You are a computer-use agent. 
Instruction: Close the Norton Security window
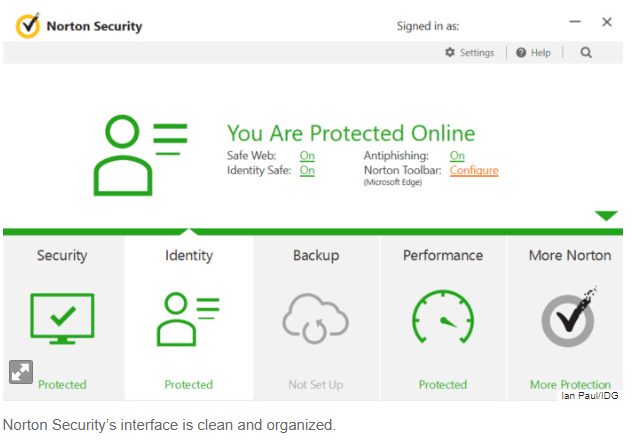(x=607, y=22)
